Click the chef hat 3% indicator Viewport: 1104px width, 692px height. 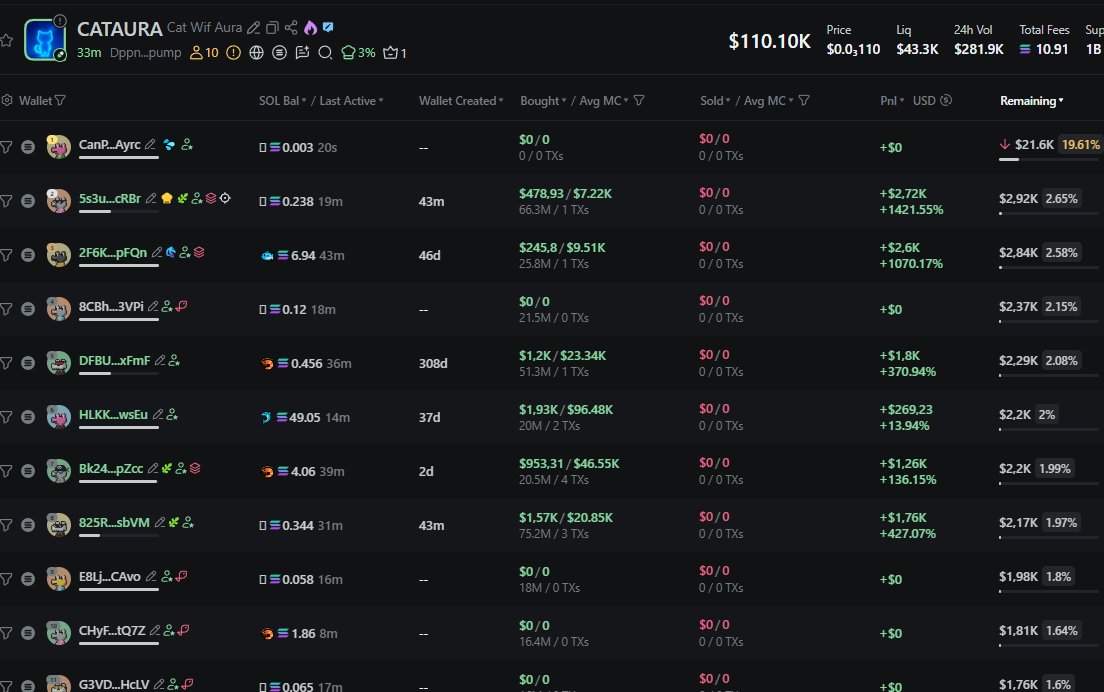tap(358, 53)
